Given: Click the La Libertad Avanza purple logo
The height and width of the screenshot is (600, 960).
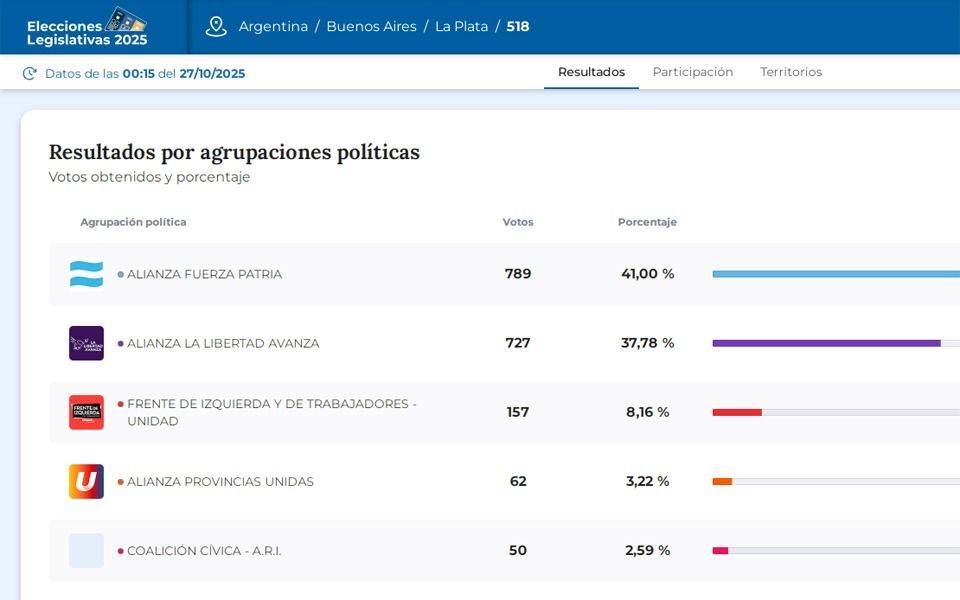Looking at the screenshot, I should [x=86, y=343].
